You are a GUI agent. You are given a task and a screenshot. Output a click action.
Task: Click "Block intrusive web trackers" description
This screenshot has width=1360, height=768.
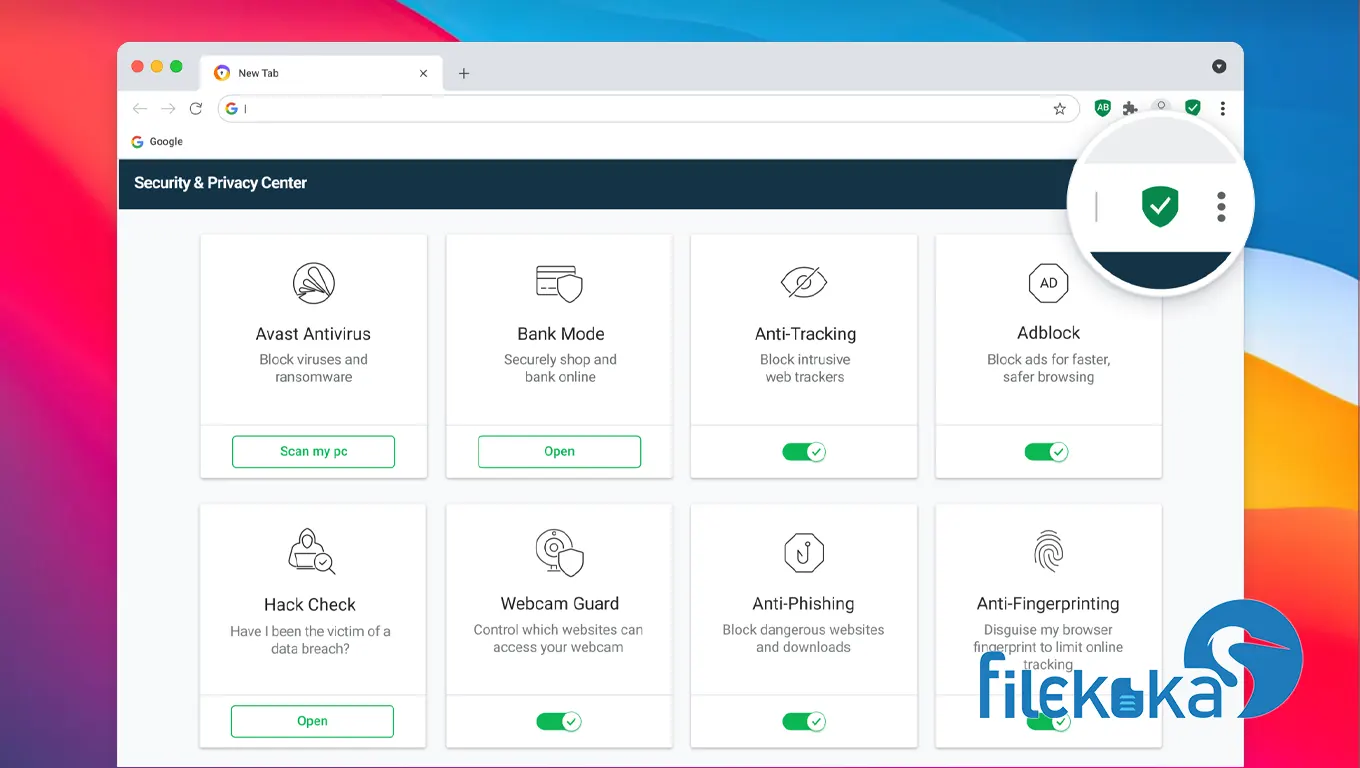805,368
